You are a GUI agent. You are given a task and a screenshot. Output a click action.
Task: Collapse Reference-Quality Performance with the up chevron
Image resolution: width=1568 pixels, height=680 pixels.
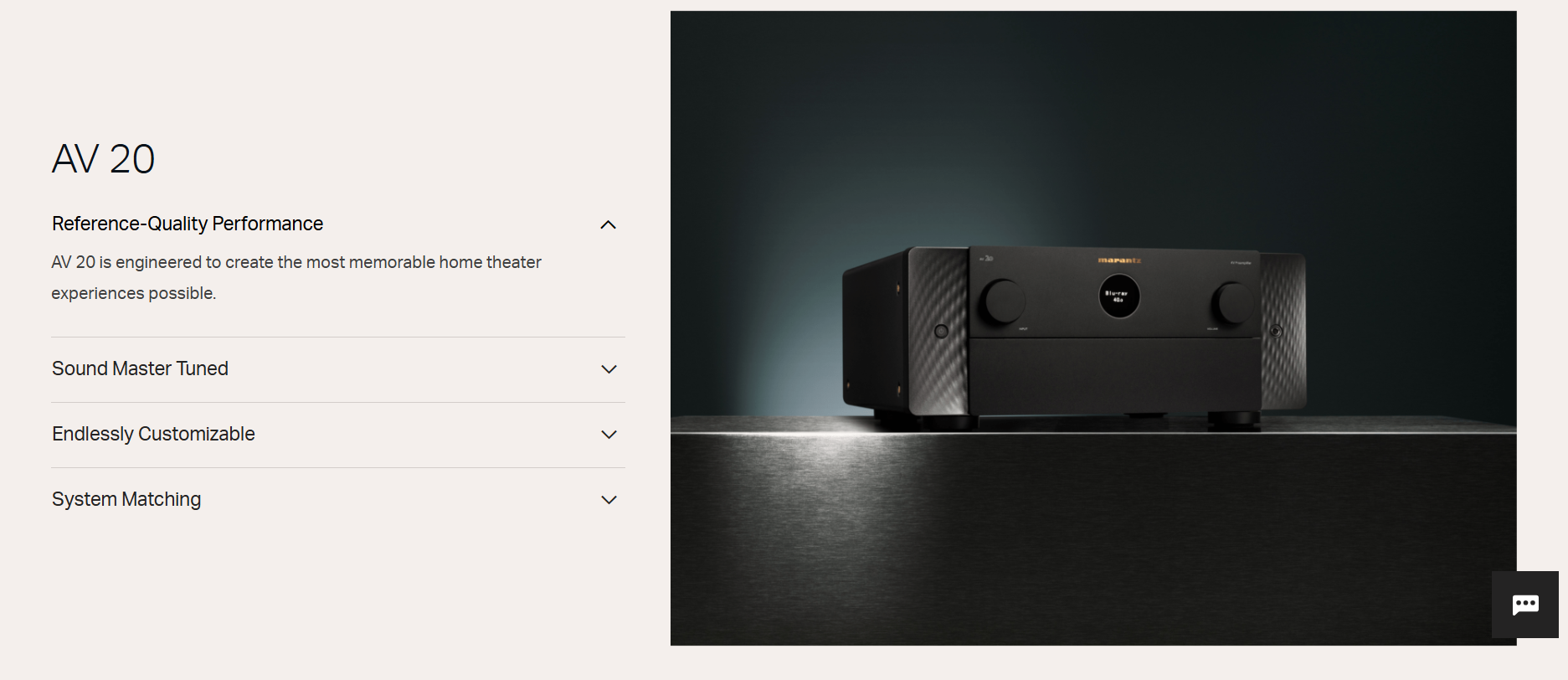pyautogui.click(x=609, y=224)
